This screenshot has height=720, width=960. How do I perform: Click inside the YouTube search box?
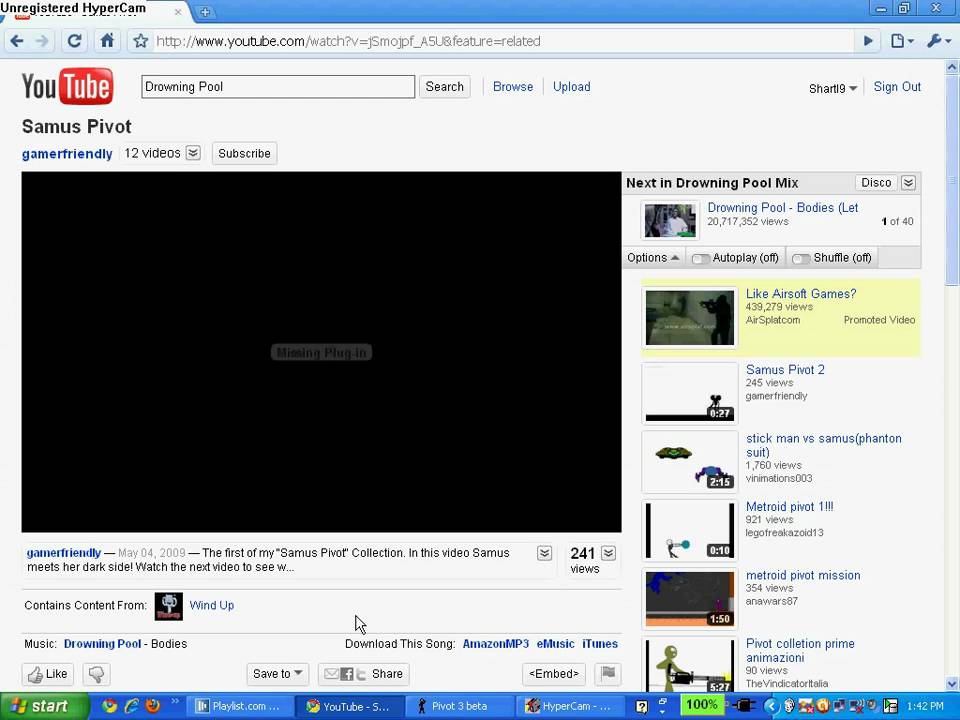pos(278,87)
